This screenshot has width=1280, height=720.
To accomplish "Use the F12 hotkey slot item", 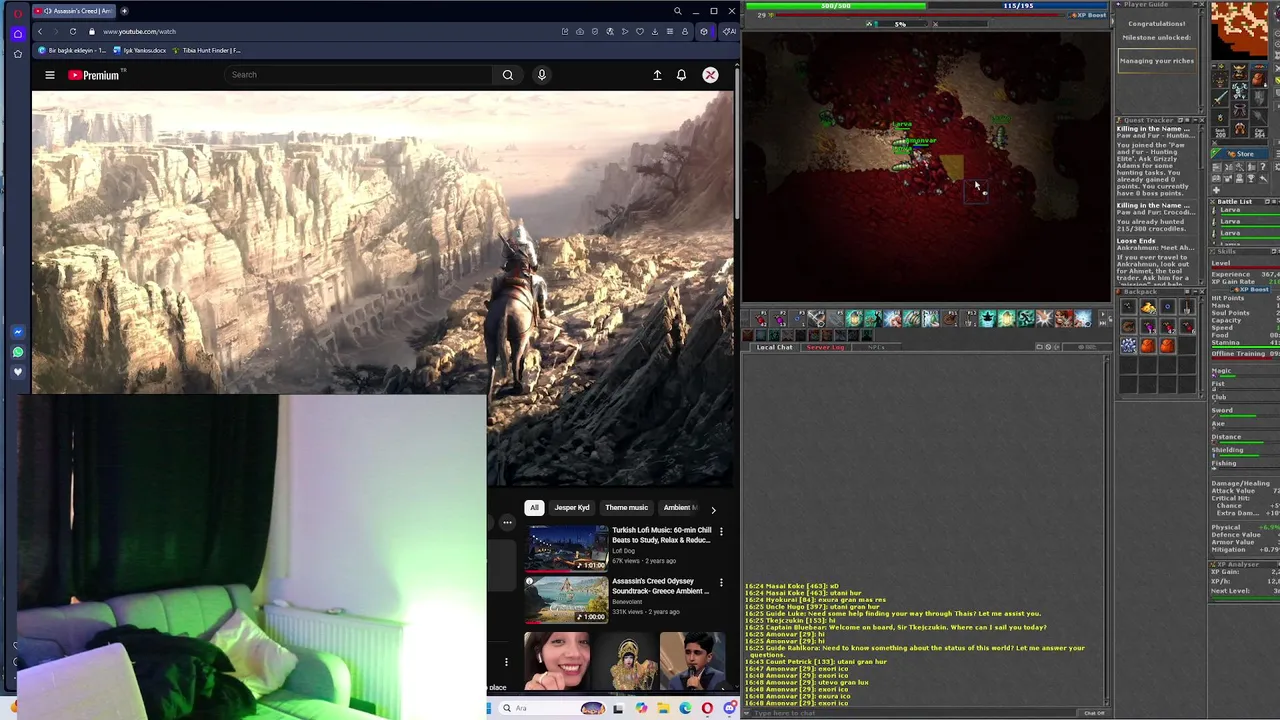I will point(970,319).
